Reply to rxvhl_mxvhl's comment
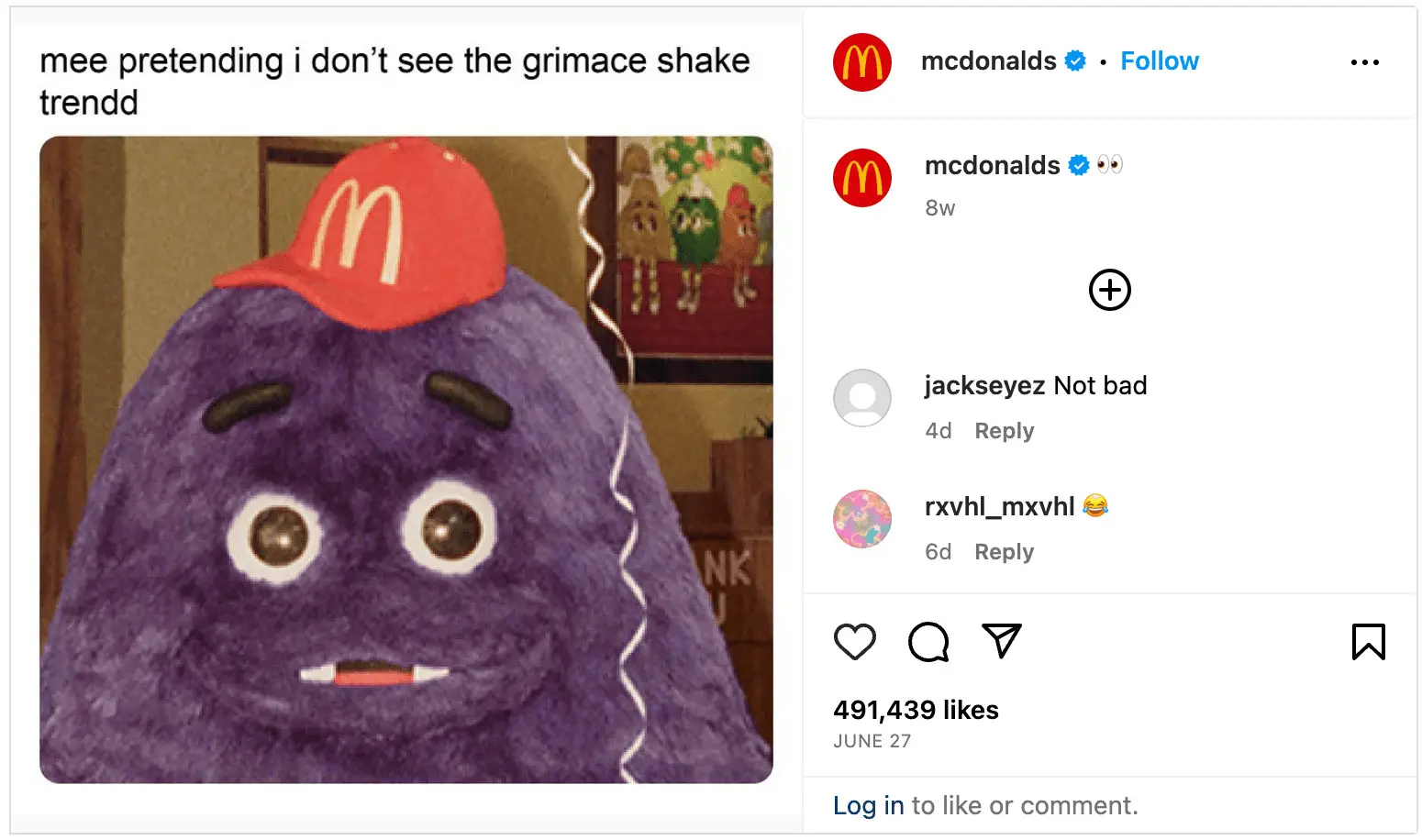Viewport: 1422px width, 840px height. (1004, 552)
